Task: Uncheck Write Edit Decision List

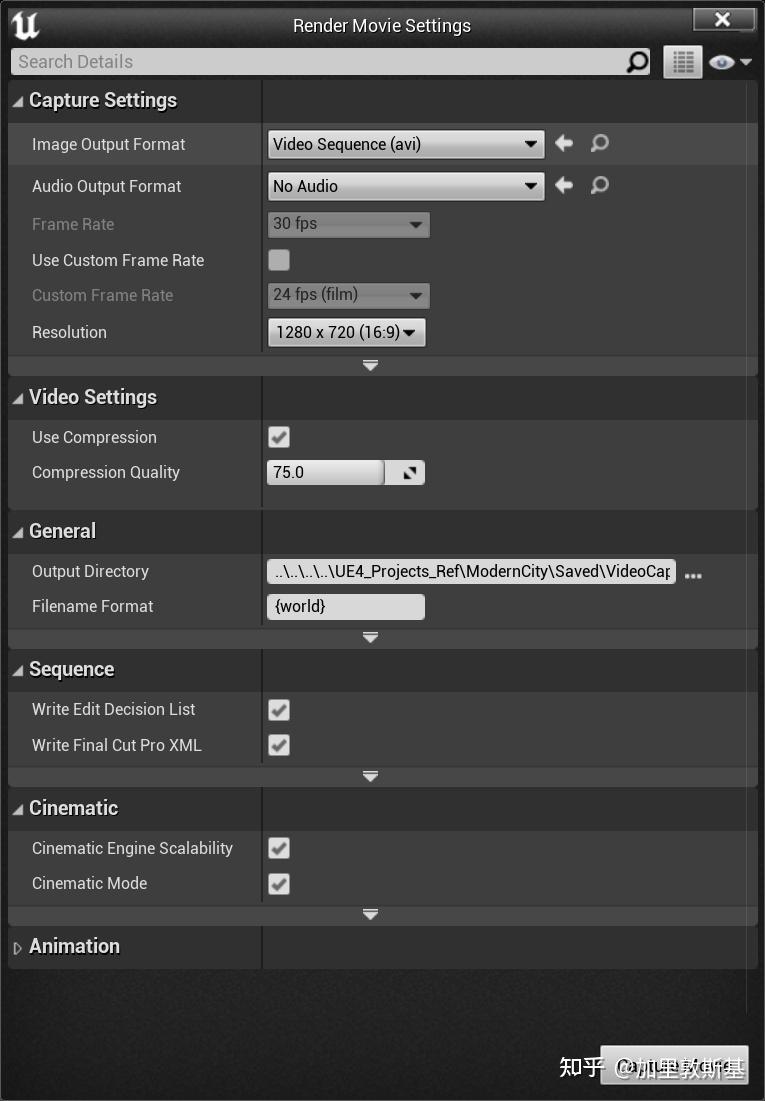Action: (x=278, y=709)
